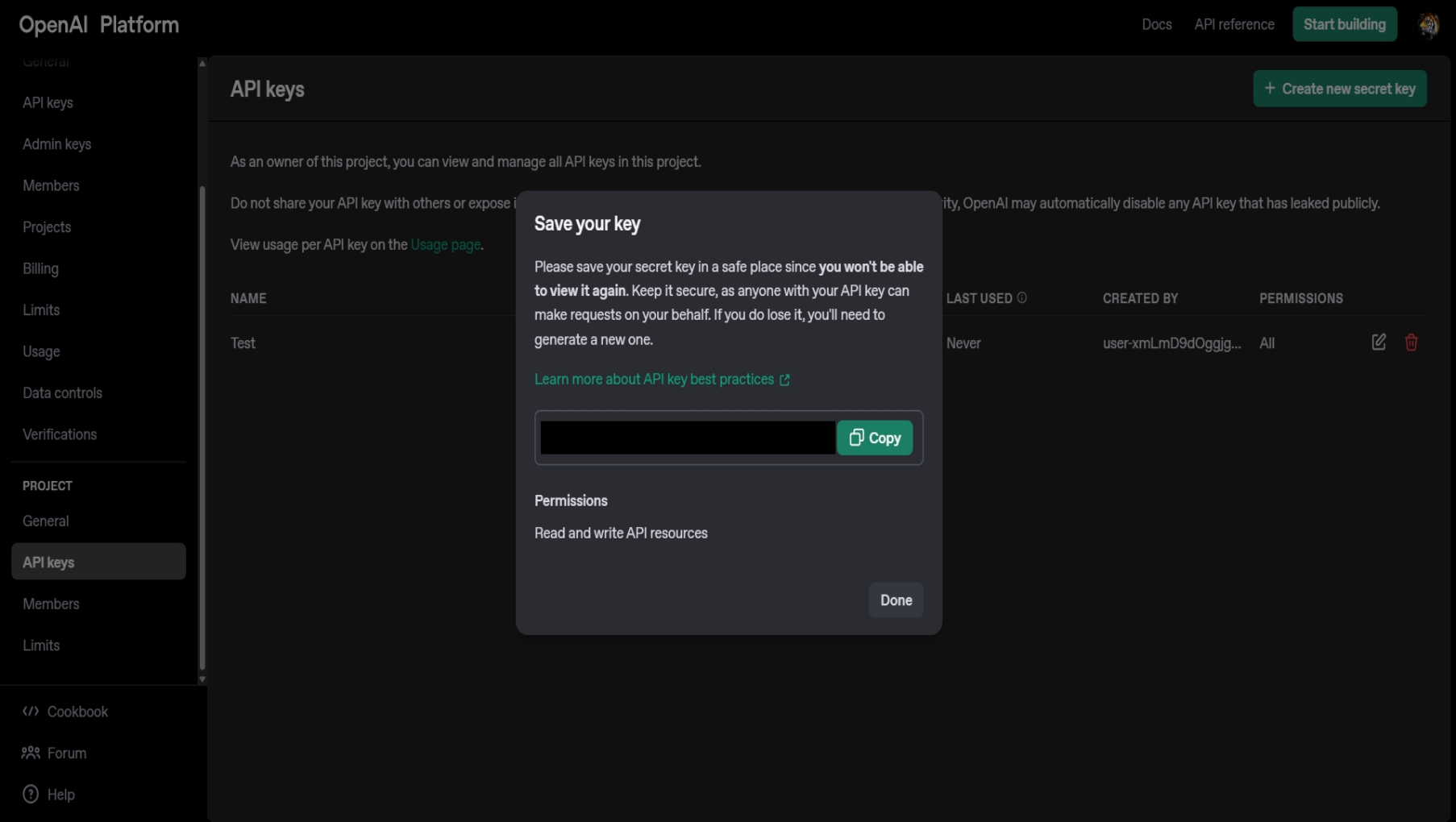Open the user profile avatar
The height and width of the screenshot is (822, 1456).
click(x=1429, y=25)
